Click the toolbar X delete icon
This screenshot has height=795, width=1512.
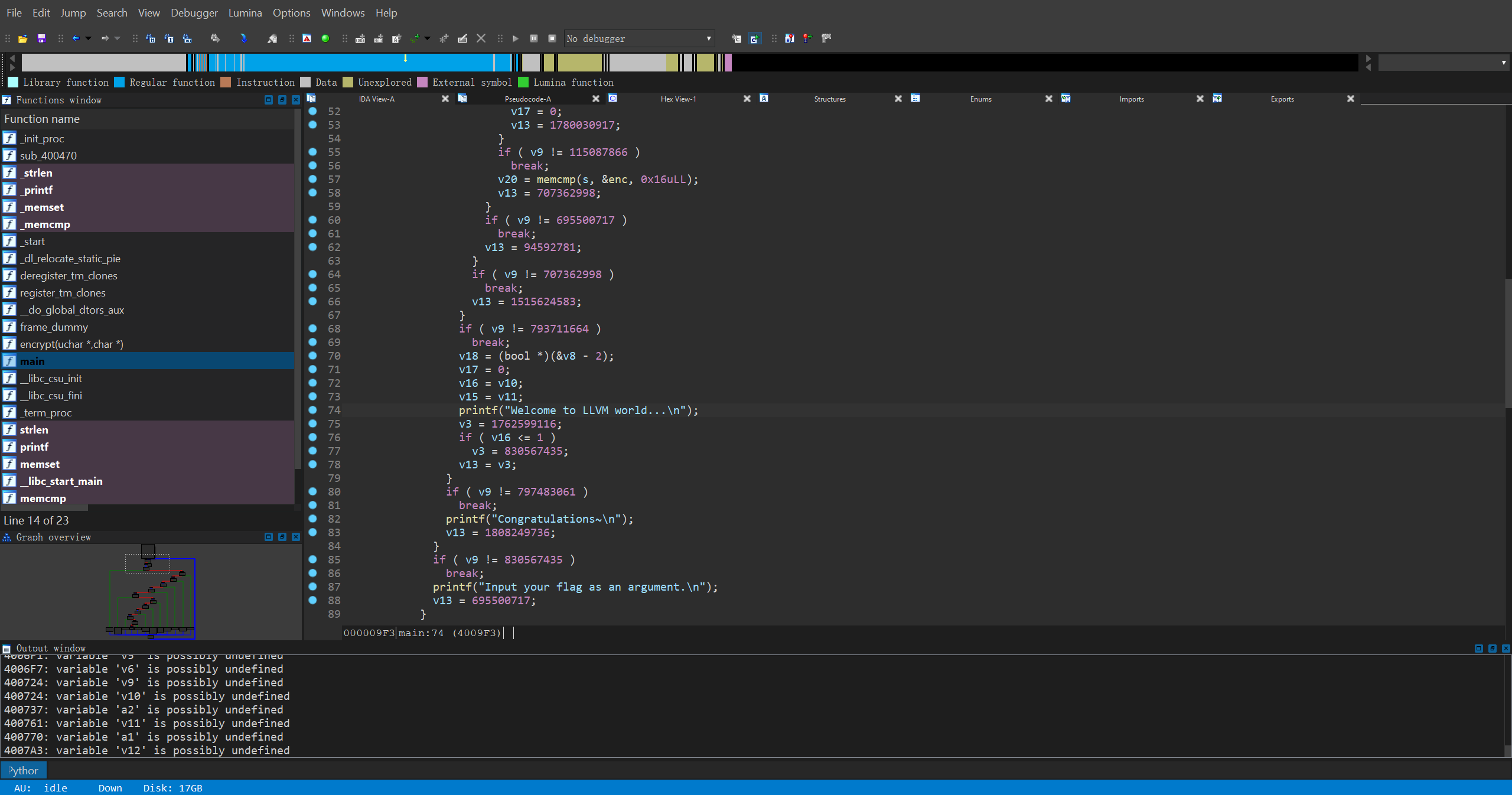click(x=481, y=38)
